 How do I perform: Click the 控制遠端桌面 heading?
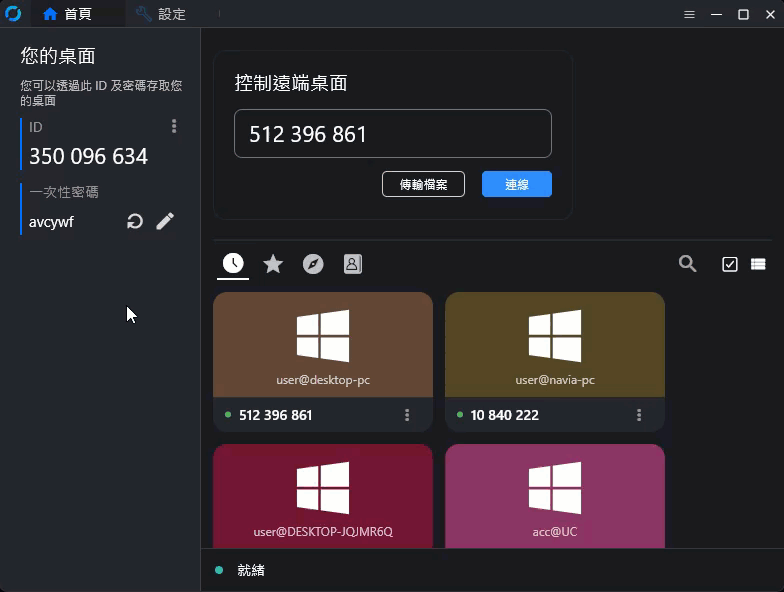tap(291, 83)
